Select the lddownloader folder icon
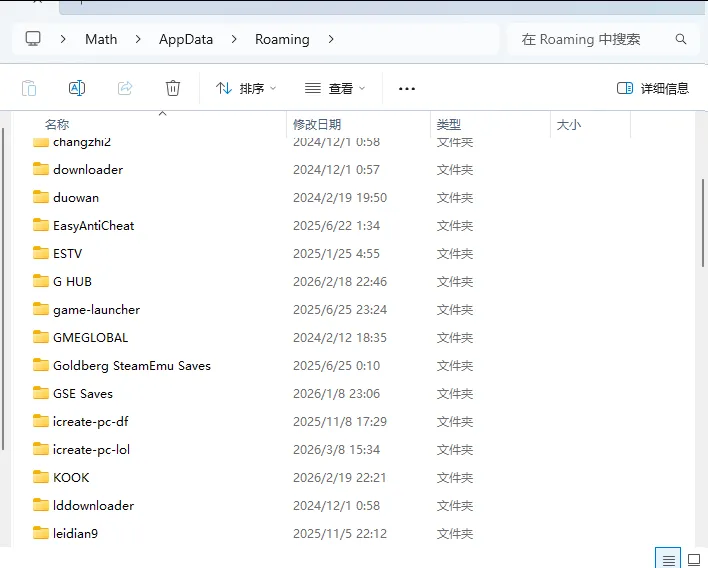Screen dimensions: 708x568 click(x=41, y=505)
